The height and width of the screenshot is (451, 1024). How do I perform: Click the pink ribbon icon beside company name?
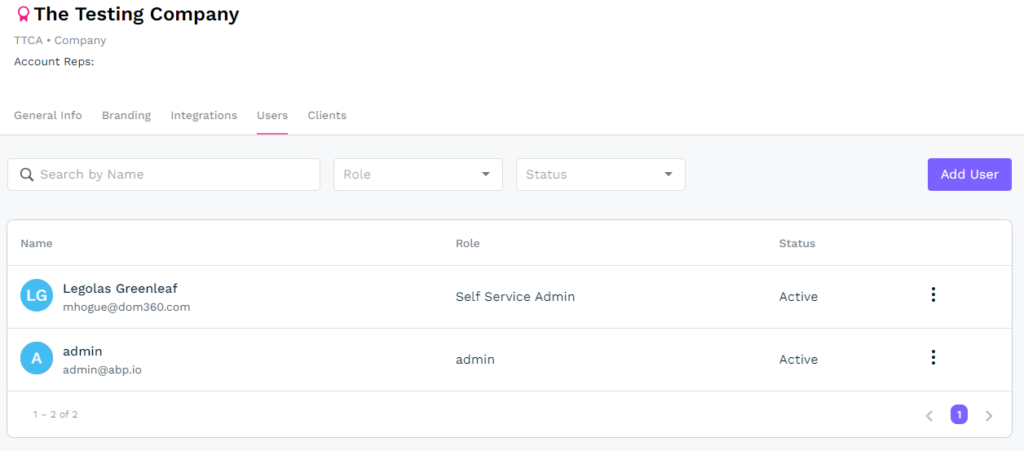[x=22, y=15]
